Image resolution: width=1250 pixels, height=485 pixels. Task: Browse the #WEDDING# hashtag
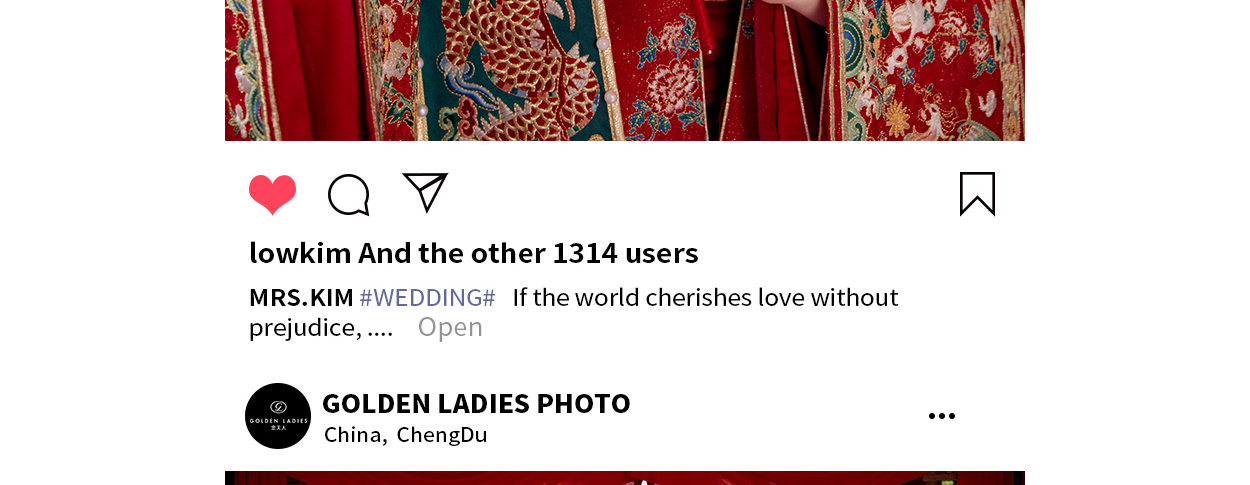click(427, 297)
